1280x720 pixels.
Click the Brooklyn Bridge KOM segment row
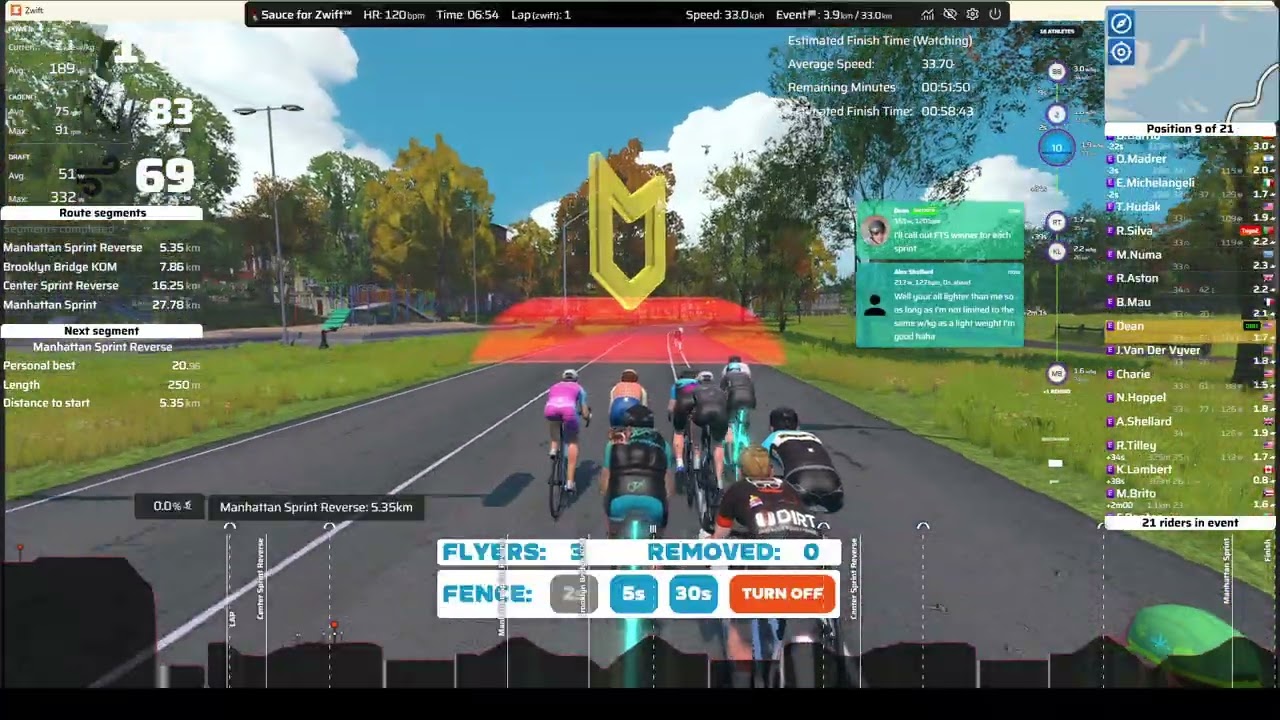click(101, 267)
